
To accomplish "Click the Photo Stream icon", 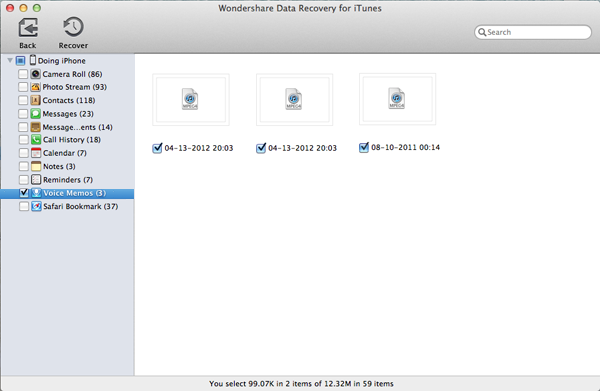I will (x=36, y=87).
